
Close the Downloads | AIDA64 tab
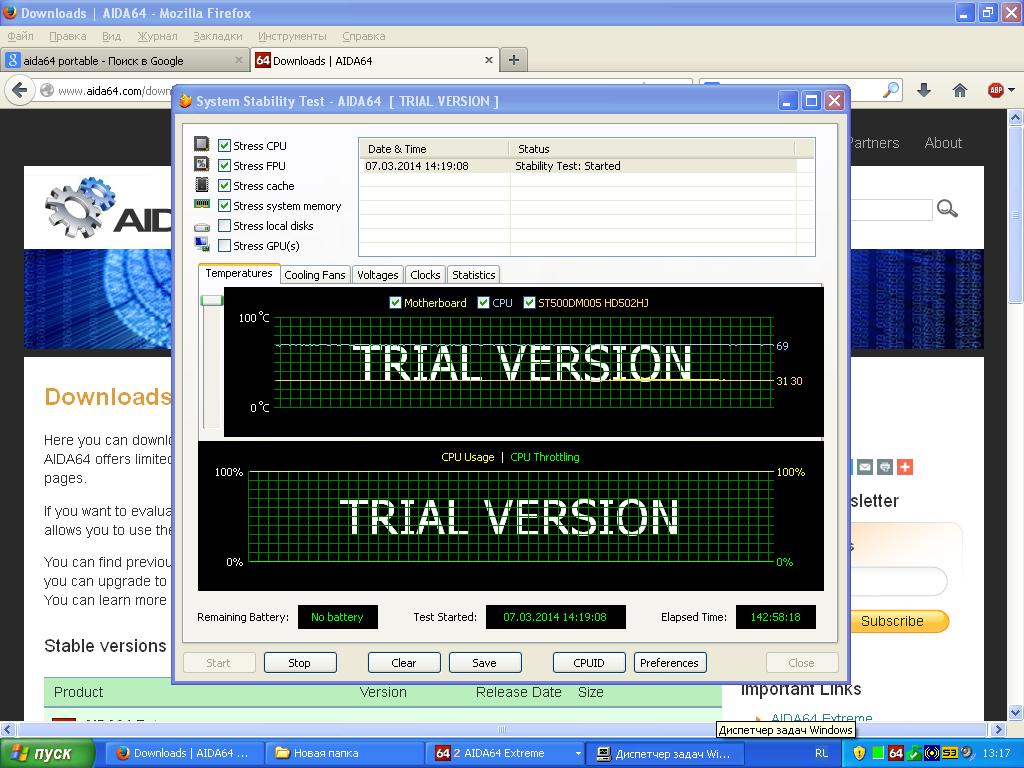pyautogui.click(x=488, y=60)
